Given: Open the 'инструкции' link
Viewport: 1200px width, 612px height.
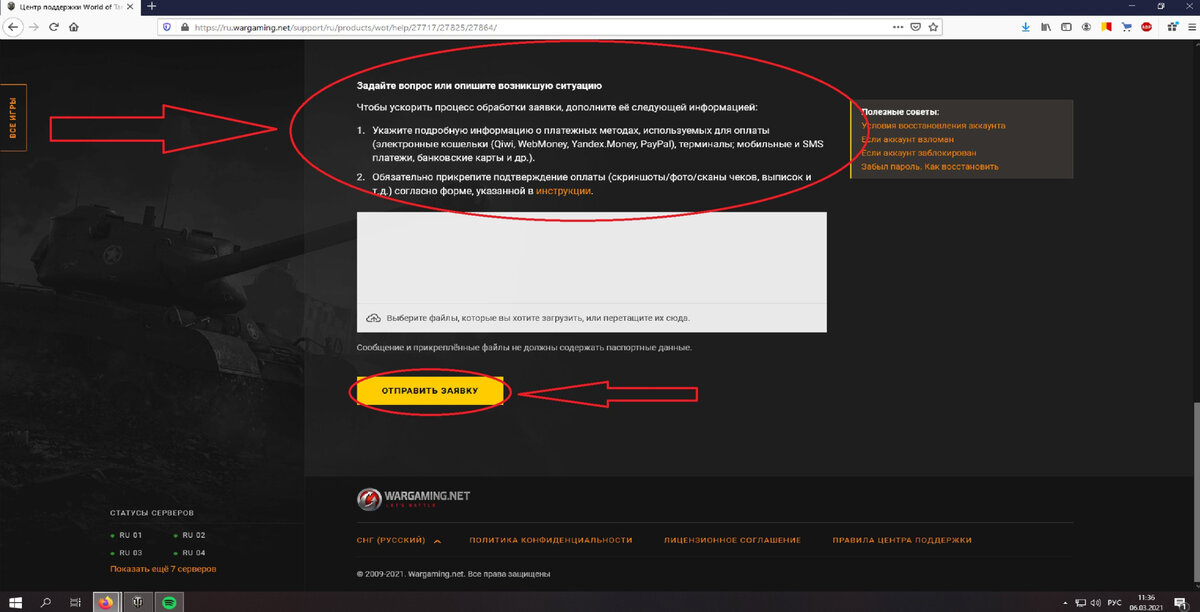Looking at the screenshot, I should point(563,190).
